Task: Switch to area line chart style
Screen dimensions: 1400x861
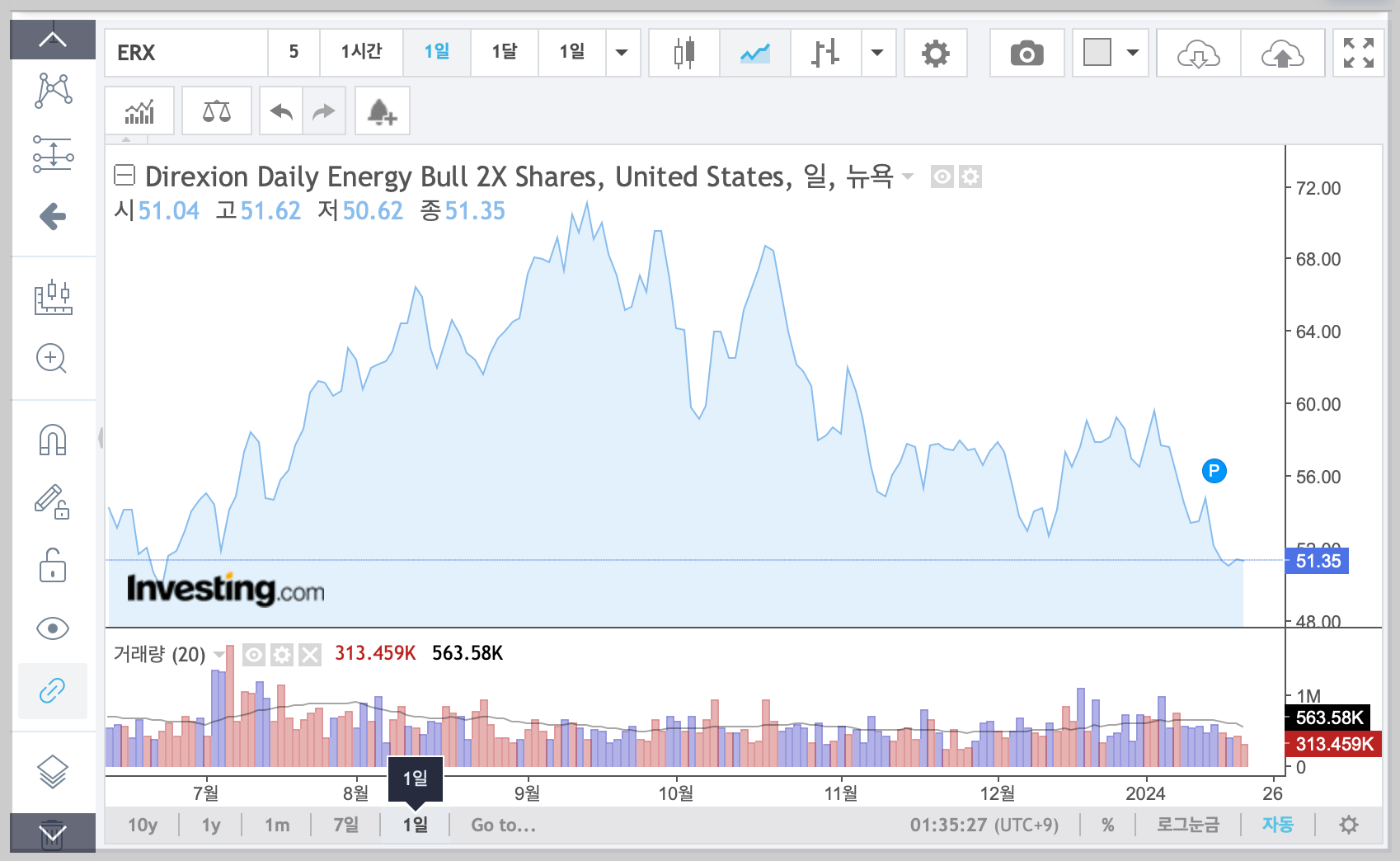Action: (x=755, y=53)
